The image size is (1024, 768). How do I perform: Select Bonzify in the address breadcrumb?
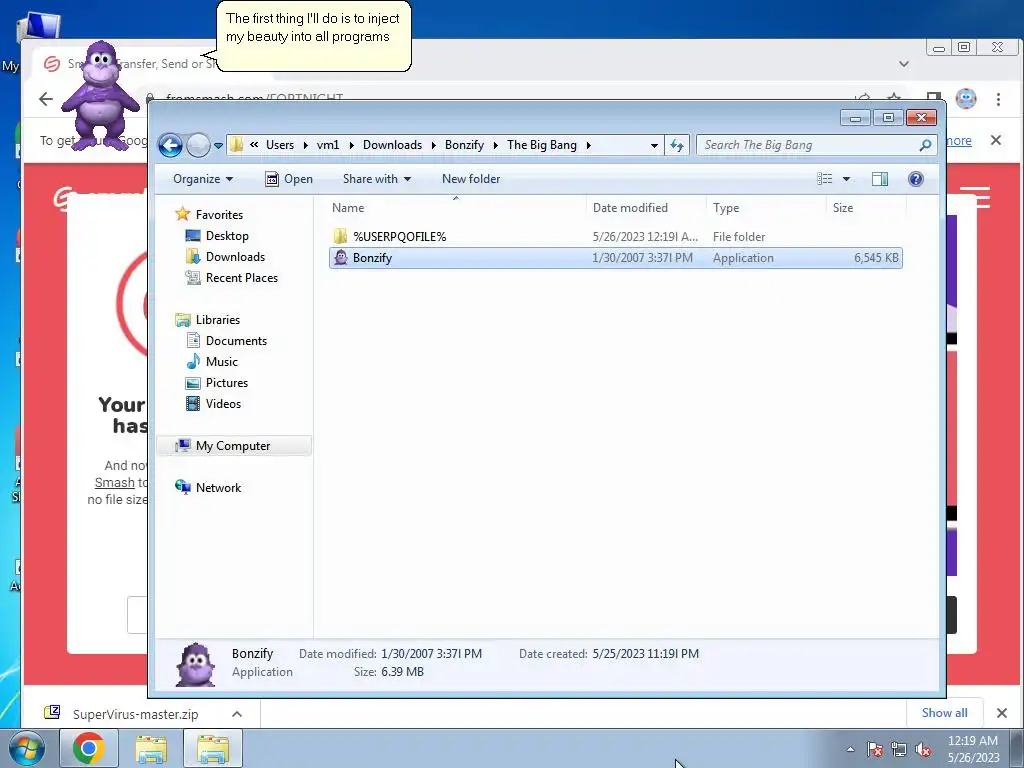pos(464,145)
